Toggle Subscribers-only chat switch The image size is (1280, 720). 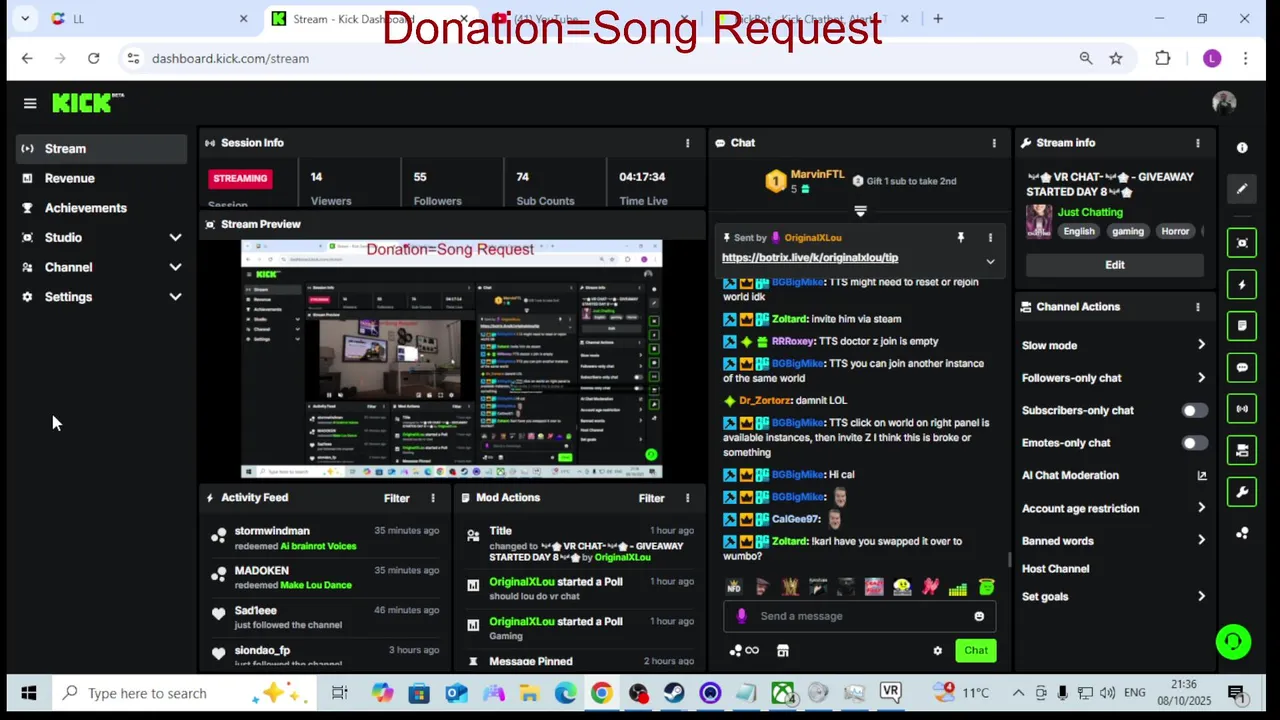click(1195, 411)
